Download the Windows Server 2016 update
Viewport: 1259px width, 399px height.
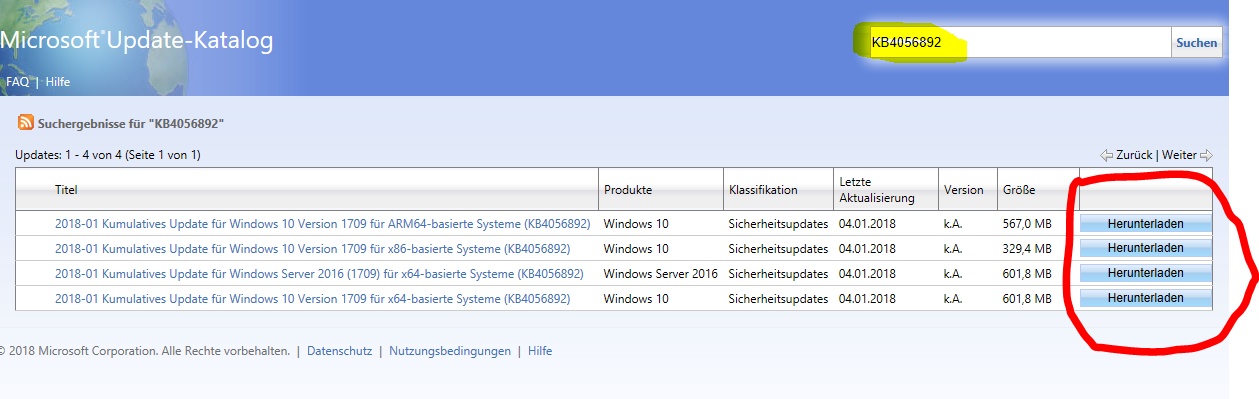pyautogui.click(x=1145, y=273)
